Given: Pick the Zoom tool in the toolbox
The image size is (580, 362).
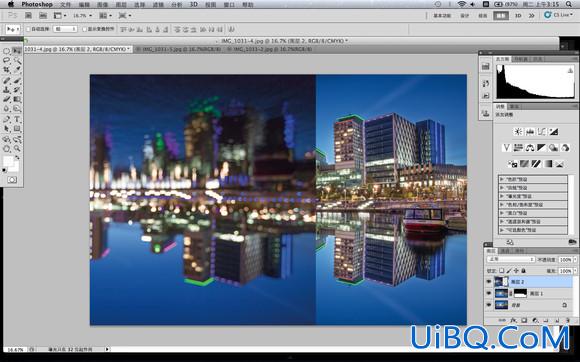Looking at the screenshot, I should click(x=17, y=149).
